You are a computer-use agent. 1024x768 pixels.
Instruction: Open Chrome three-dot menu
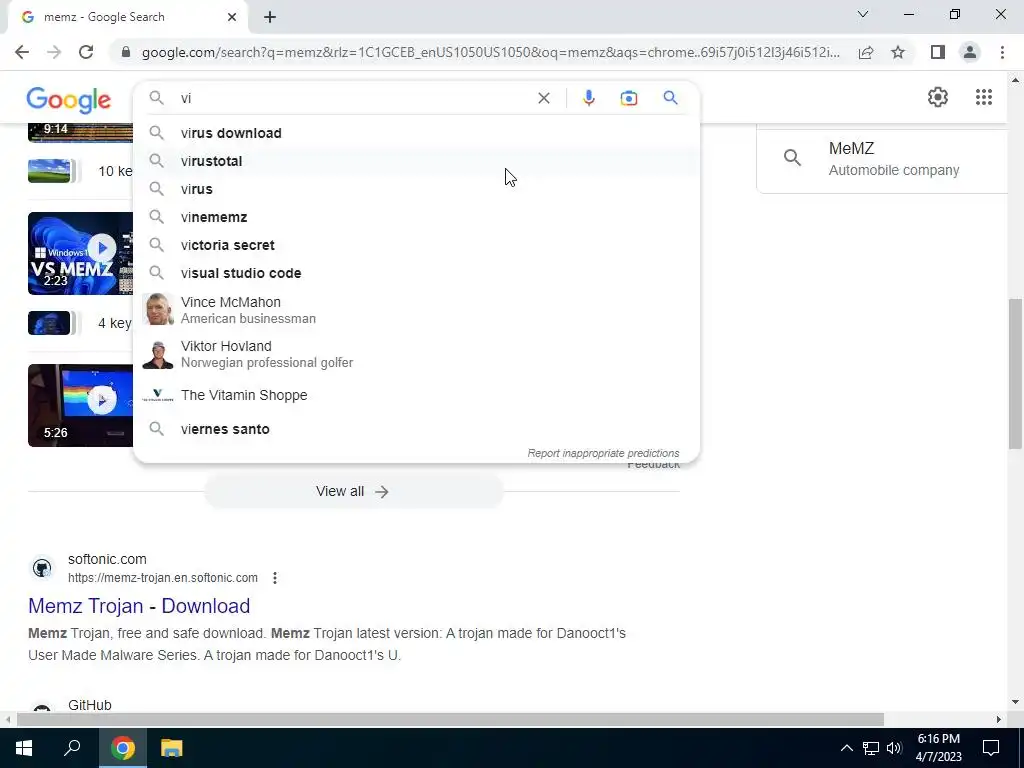(1002, 52)
